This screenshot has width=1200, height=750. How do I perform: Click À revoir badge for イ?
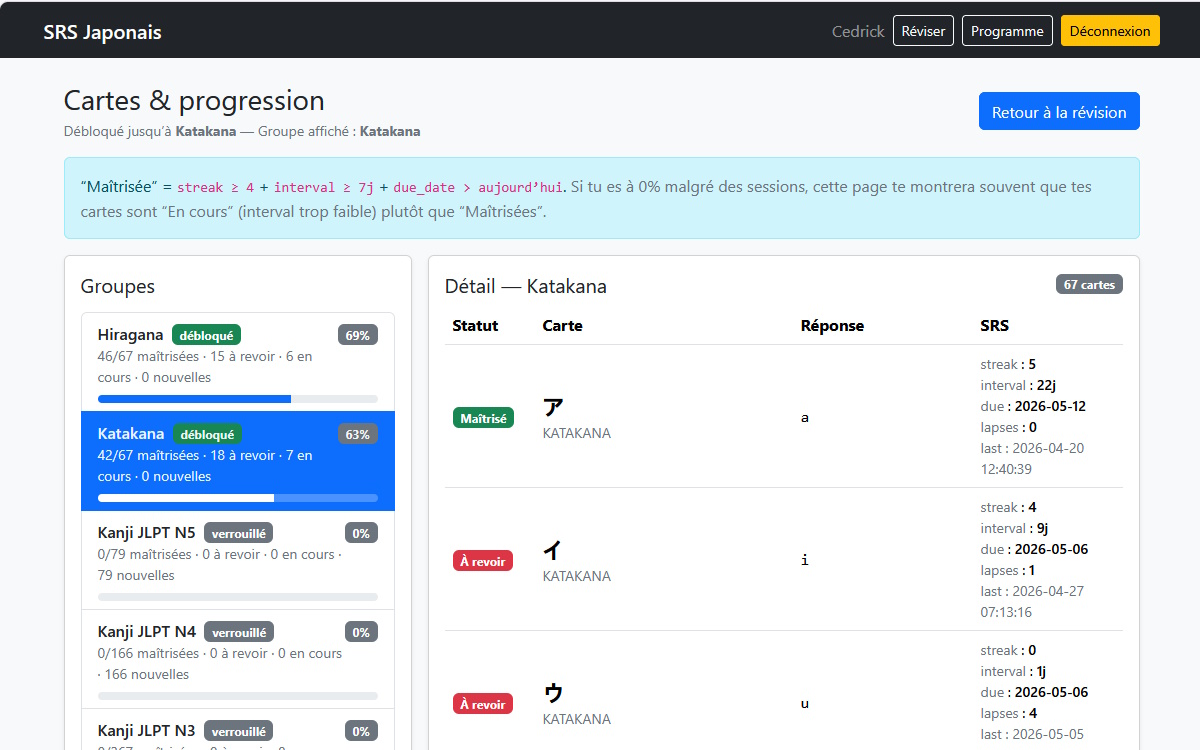[x=483, y=561]
